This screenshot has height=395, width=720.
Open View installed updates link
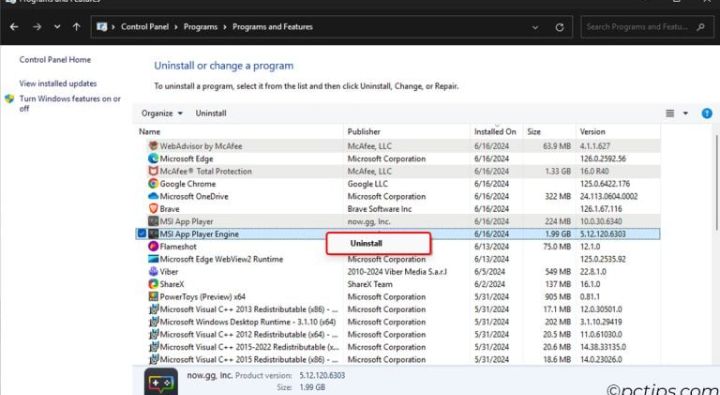point(58,84)
